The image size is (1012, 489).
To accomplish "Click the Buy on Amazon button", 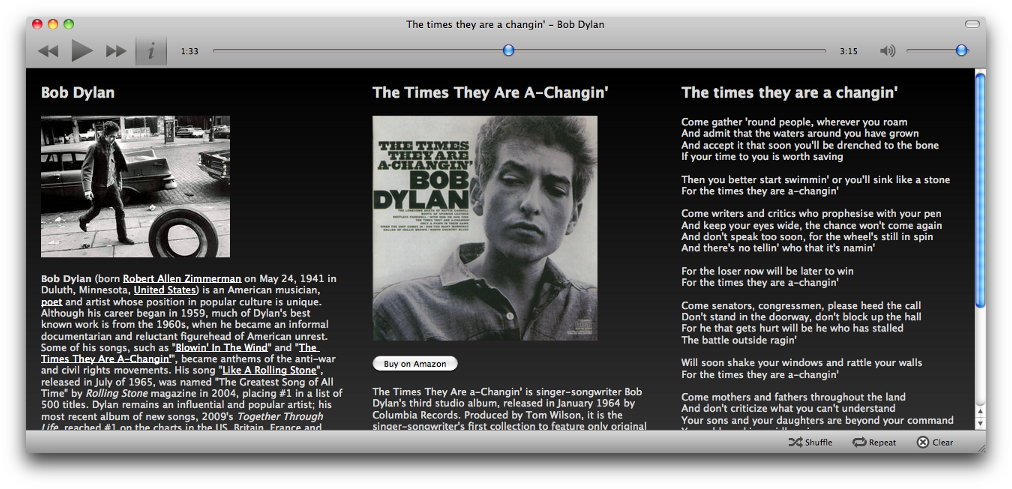I will [x=415, y=364].
